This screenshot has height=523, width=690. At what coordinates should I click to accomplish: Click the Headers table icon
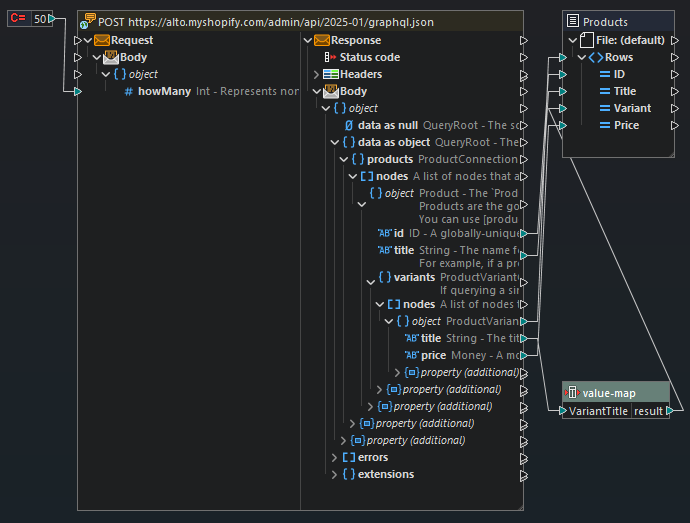[330, 74]
